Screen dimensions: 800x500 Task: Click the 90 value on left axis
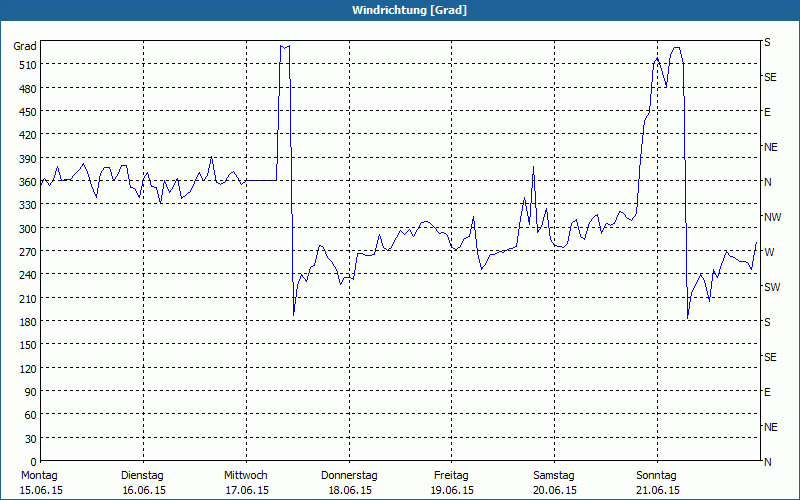31,392
